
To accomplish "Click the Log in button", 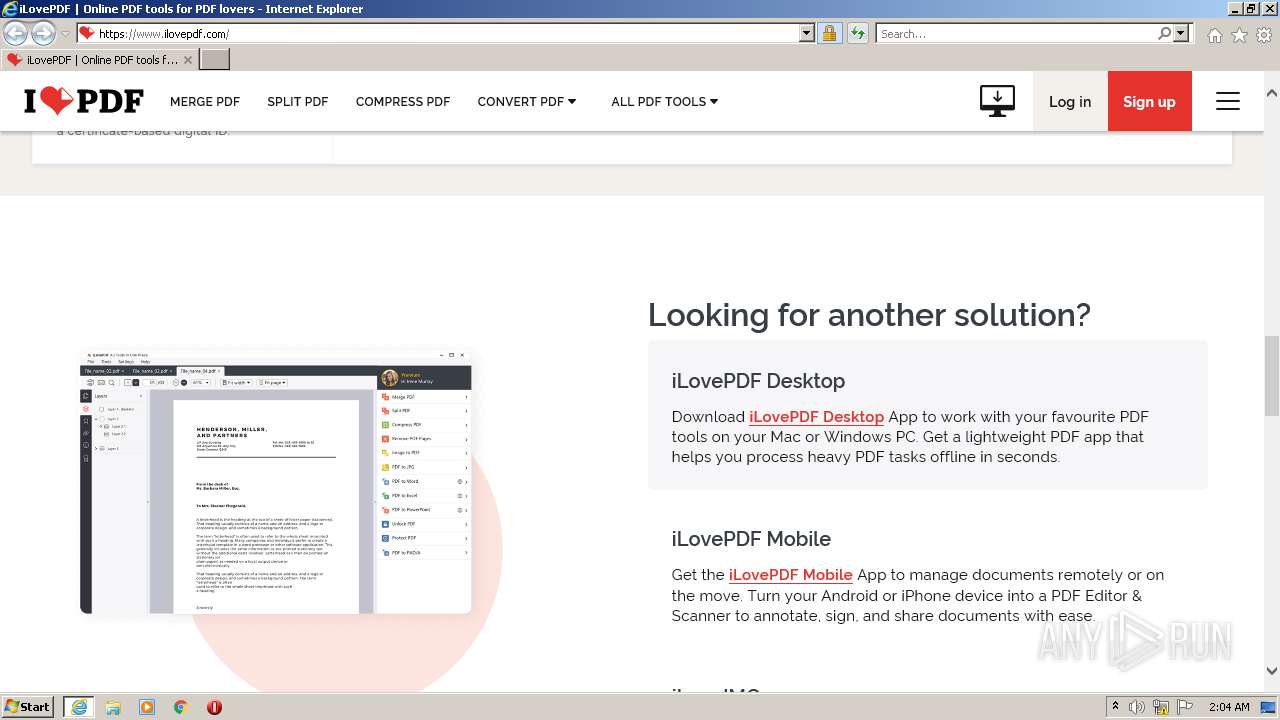I will click(1070, 101).
